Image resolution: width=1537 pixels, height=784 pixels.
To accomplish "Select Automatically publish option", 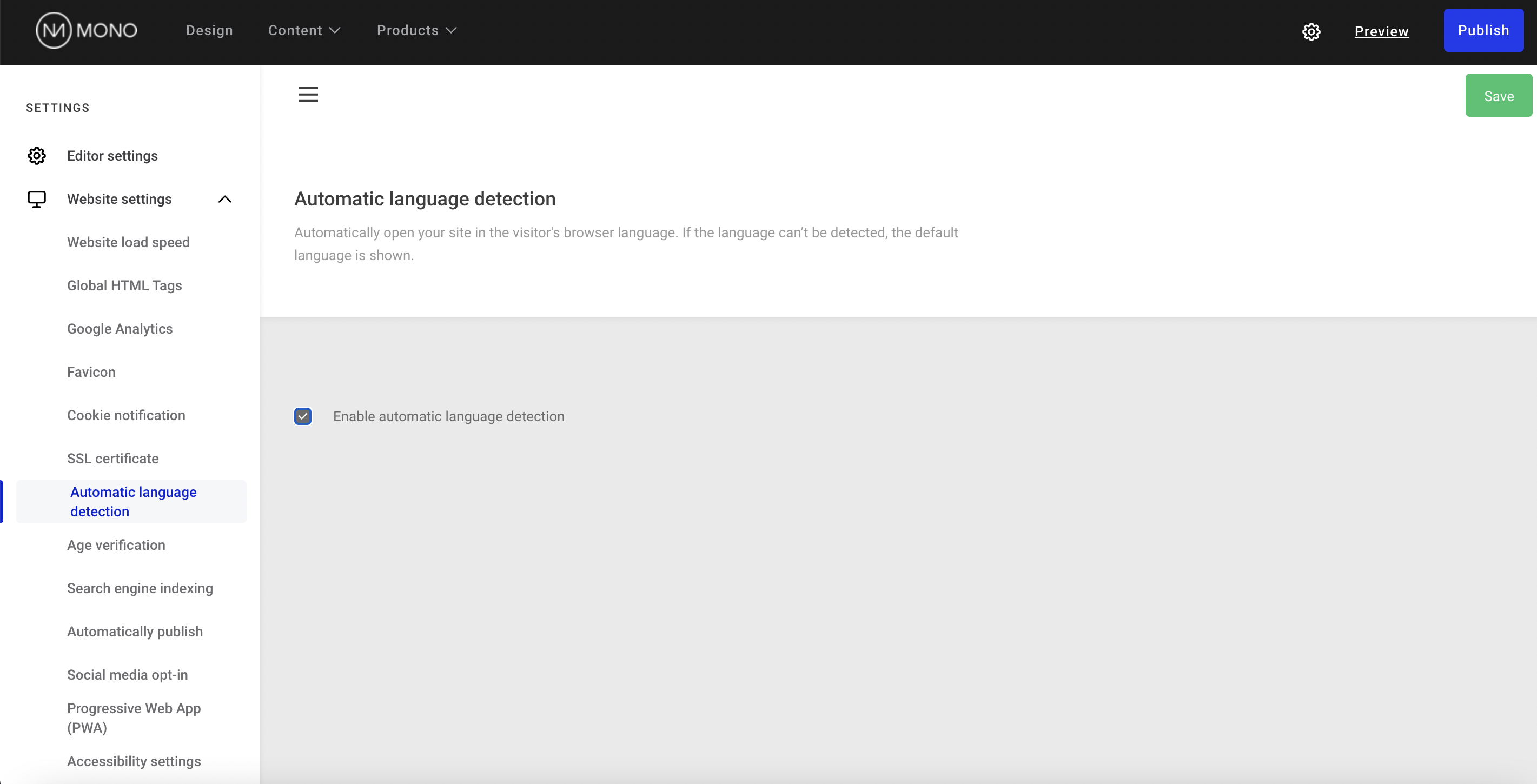I will 135,632.
